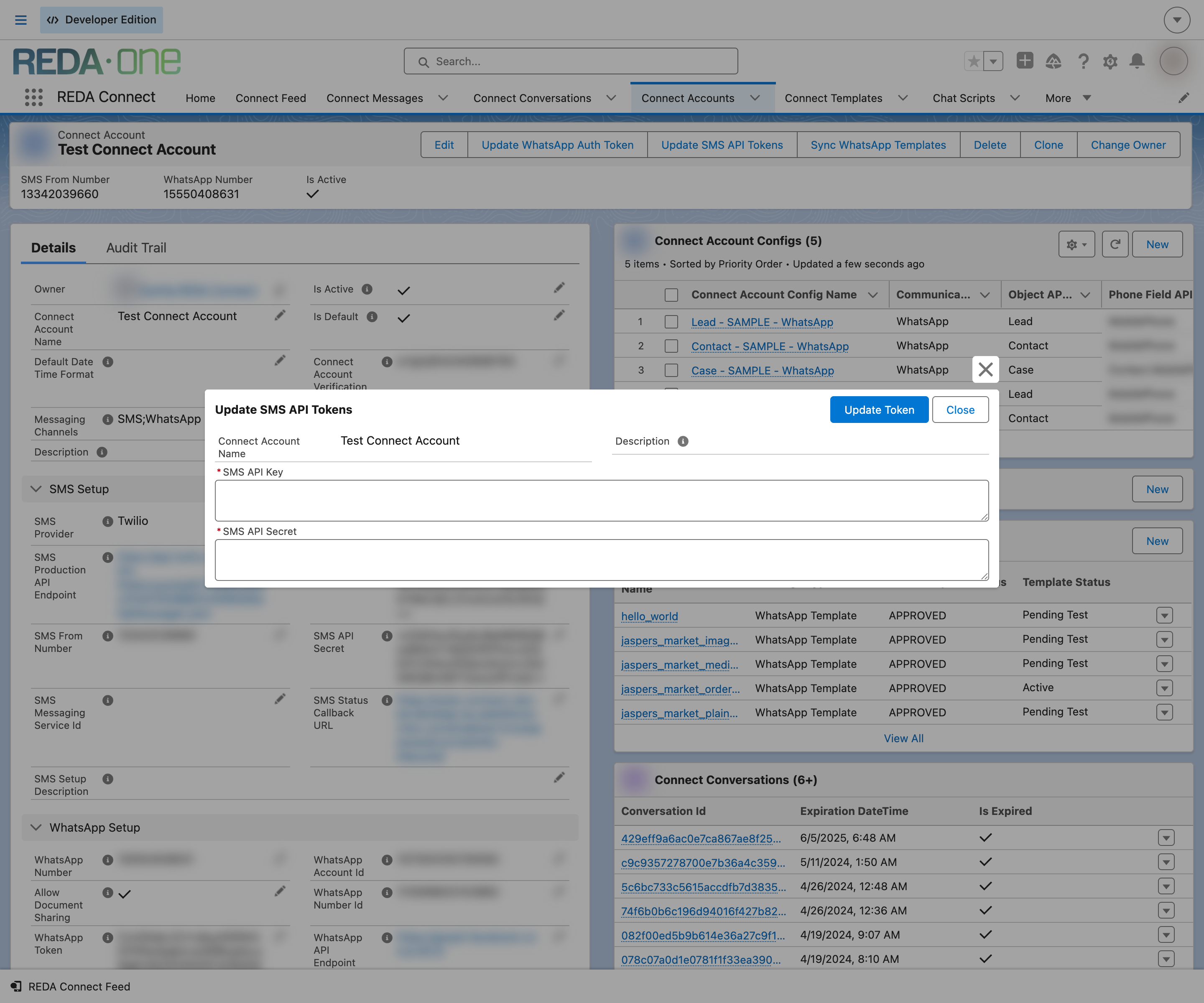
Task: Click the favorites star icon
Action: 974,61
